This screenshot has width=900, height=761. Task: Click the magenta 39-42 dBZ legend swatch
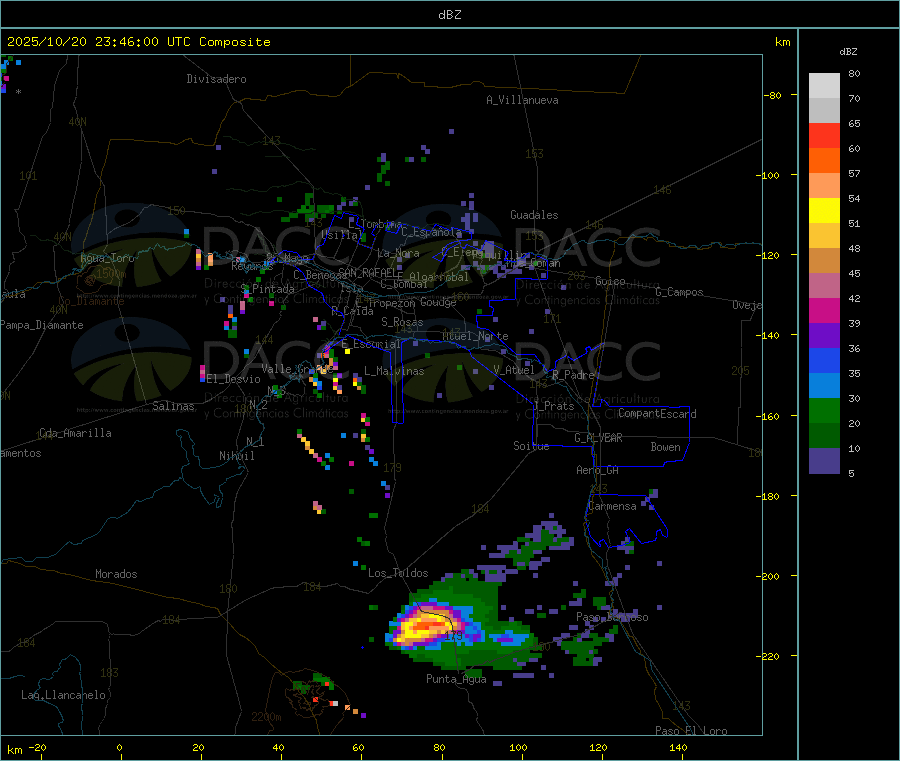(824, 310)
